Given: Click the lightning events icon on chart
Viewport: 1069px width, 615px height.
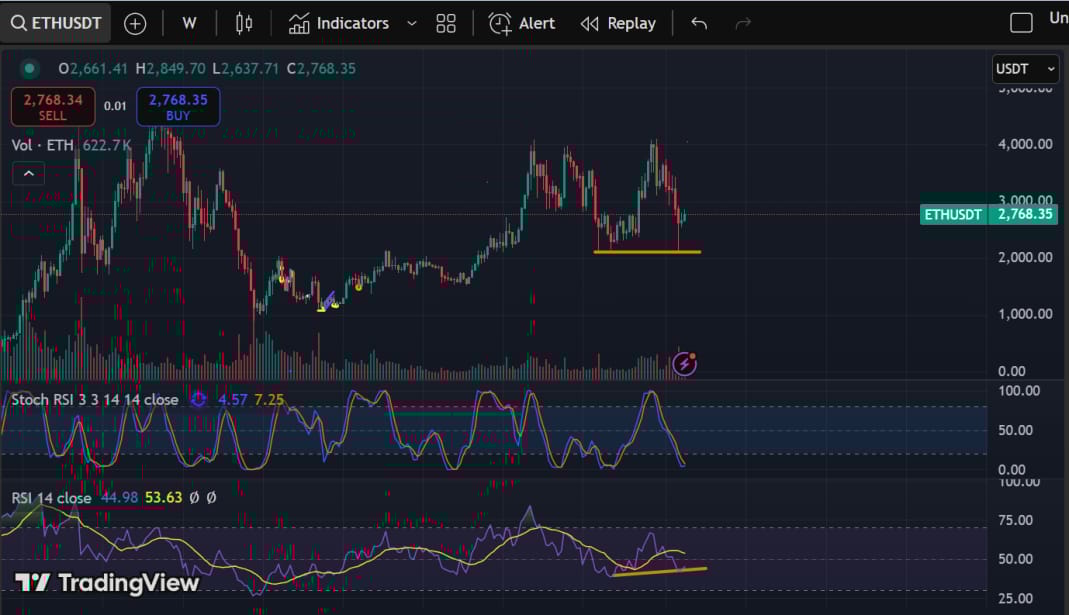Looking at the screenshot, I should (684, 364).
